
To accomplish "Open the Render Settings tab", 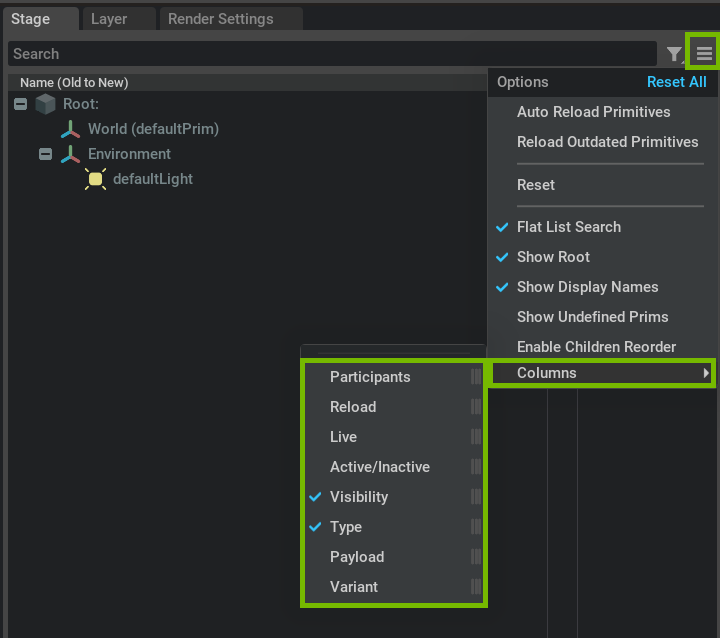I will click(x=220, y=19).
